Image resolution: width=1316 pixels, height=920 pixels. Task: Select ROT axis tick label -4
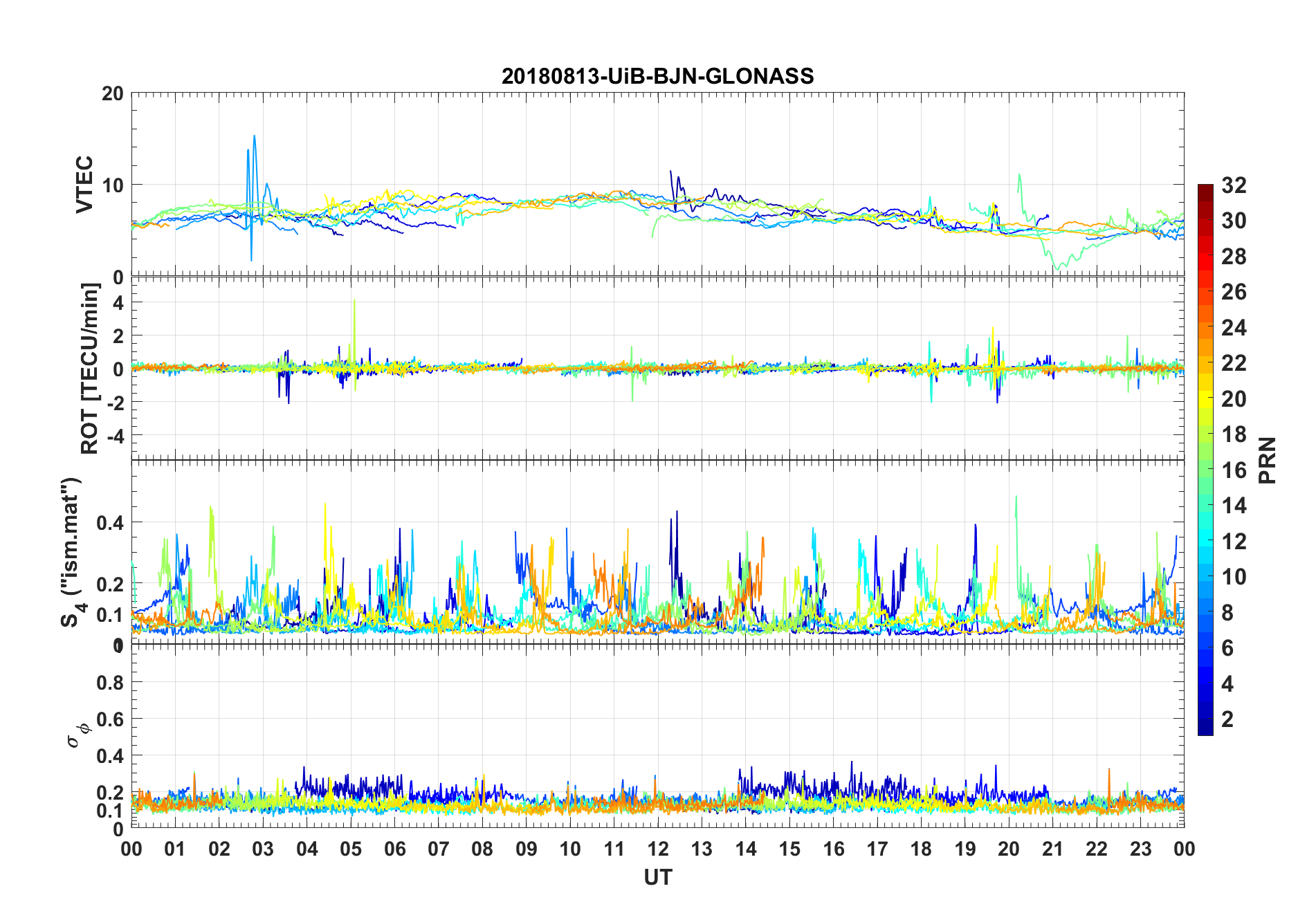(115, 435)
